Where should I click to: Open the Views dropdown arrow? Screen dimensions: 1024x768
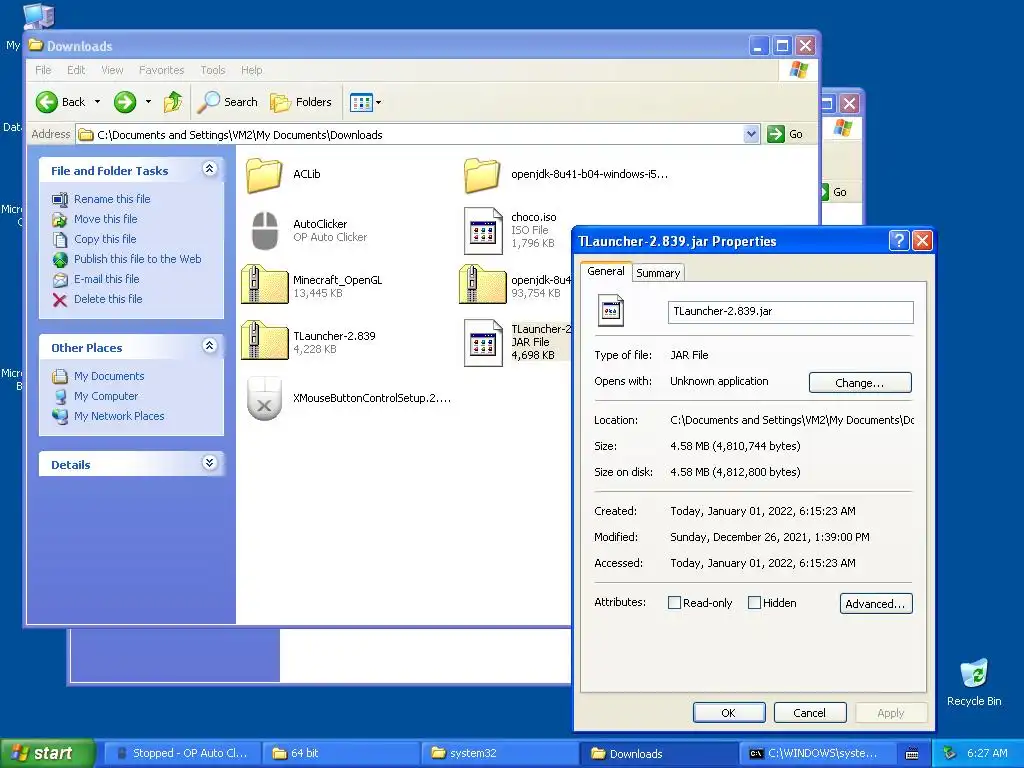[x=378, y=103]
